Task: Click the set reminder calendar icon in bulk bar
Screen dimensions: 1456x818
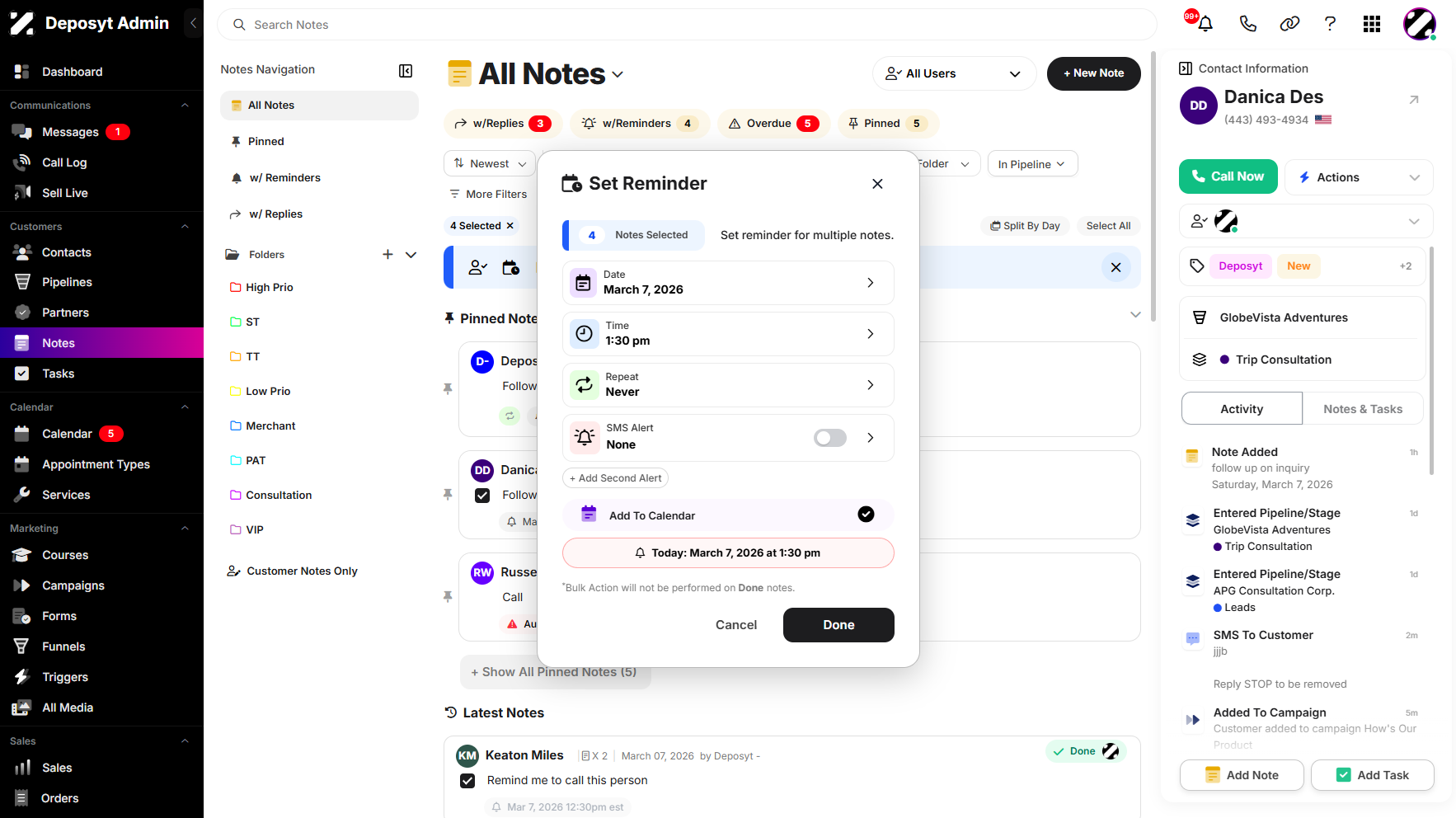Action: click(511, 267)
